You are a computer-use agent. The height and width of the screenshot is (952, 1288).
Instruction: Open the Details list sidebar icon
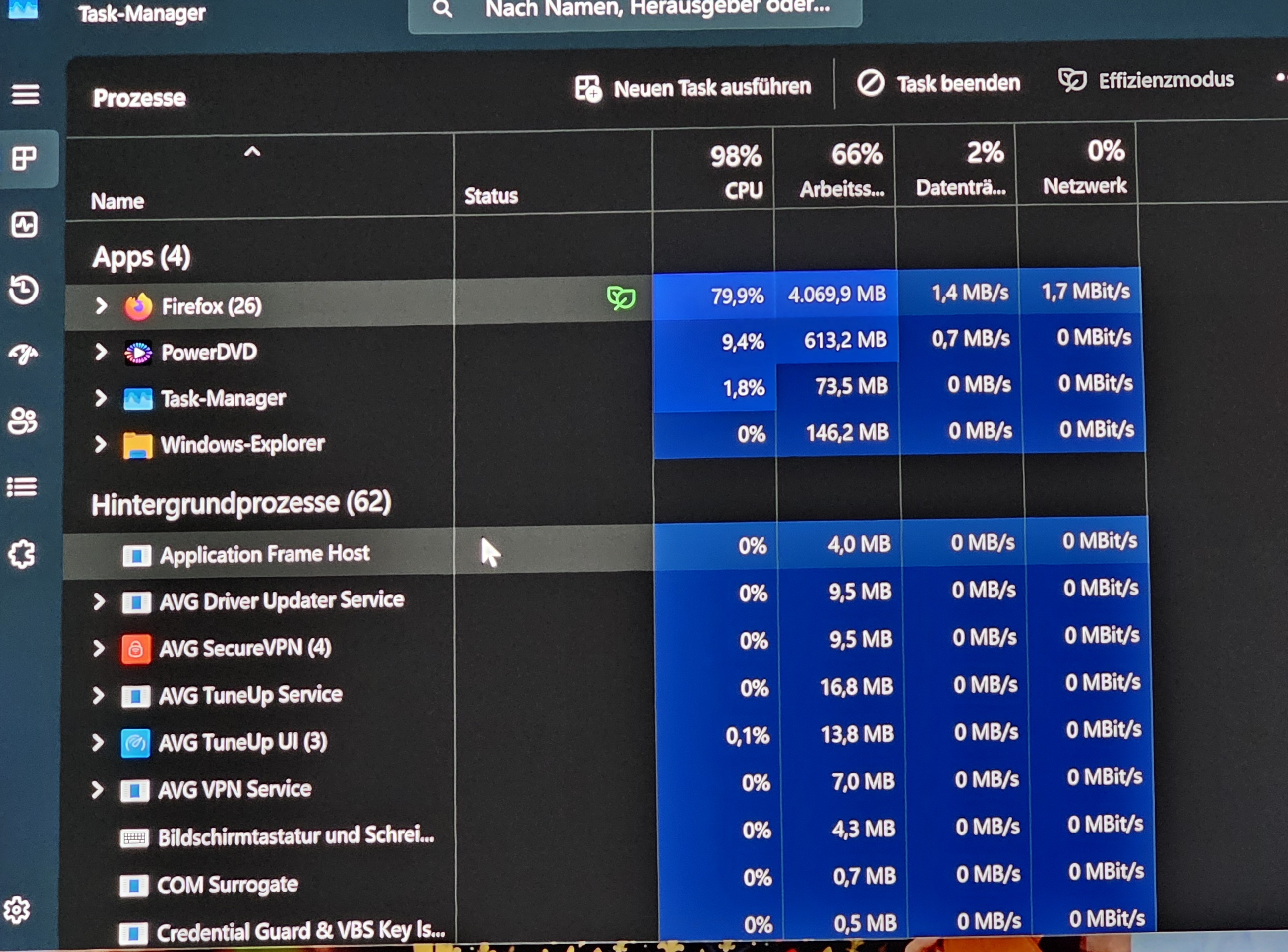[x=22, y=487]
